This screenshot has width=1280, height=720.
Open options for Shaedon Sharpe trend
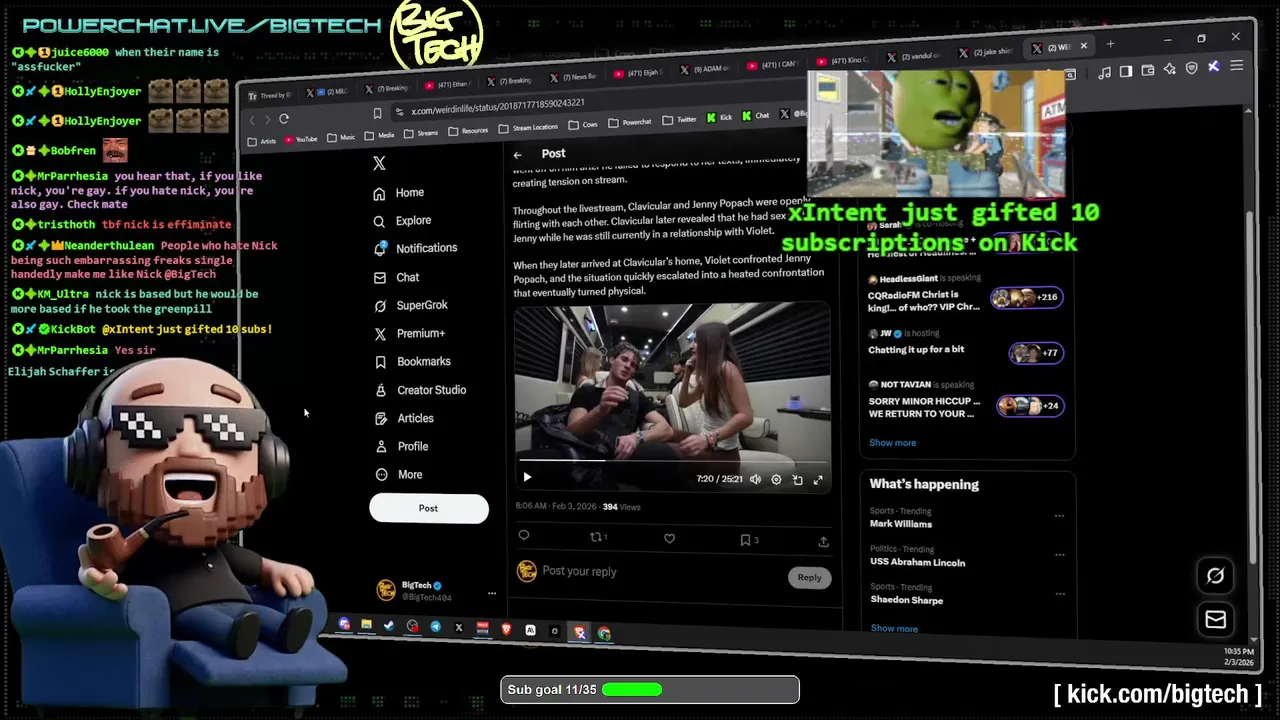[1059, 594]
